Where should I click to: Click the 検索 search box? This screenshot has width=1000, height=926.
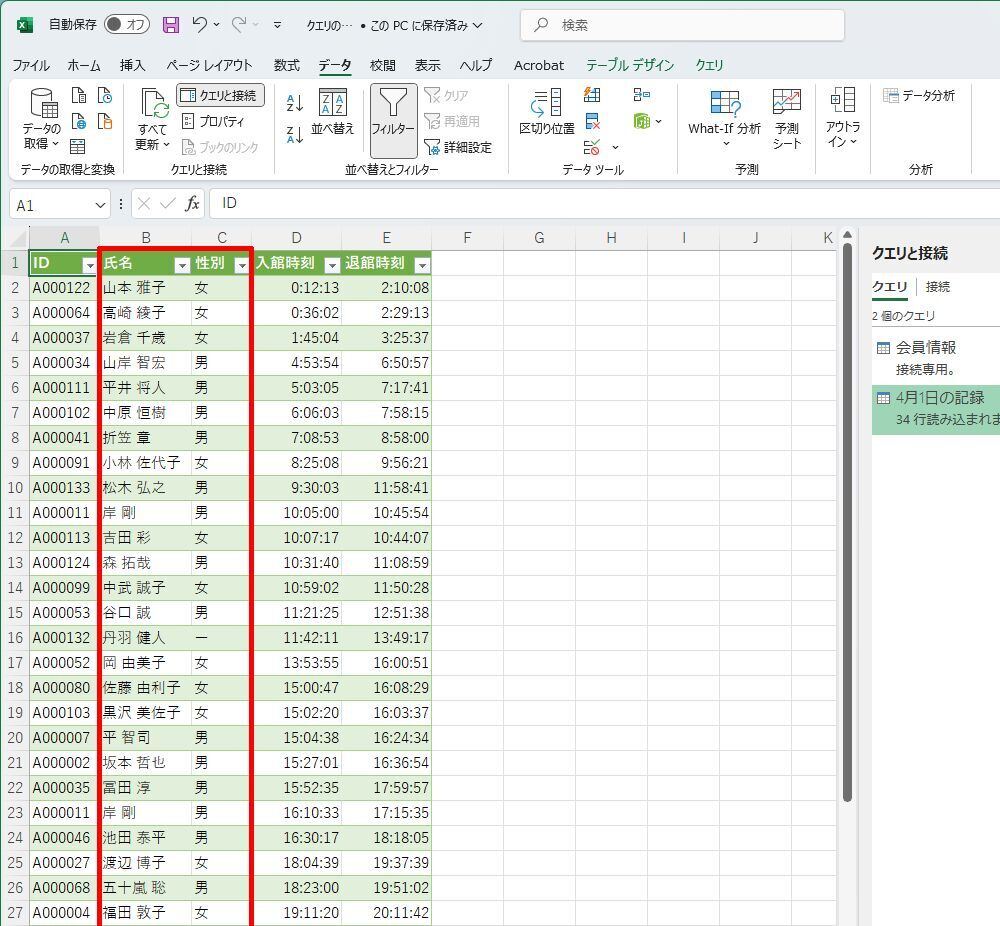[x=682, y=26]
